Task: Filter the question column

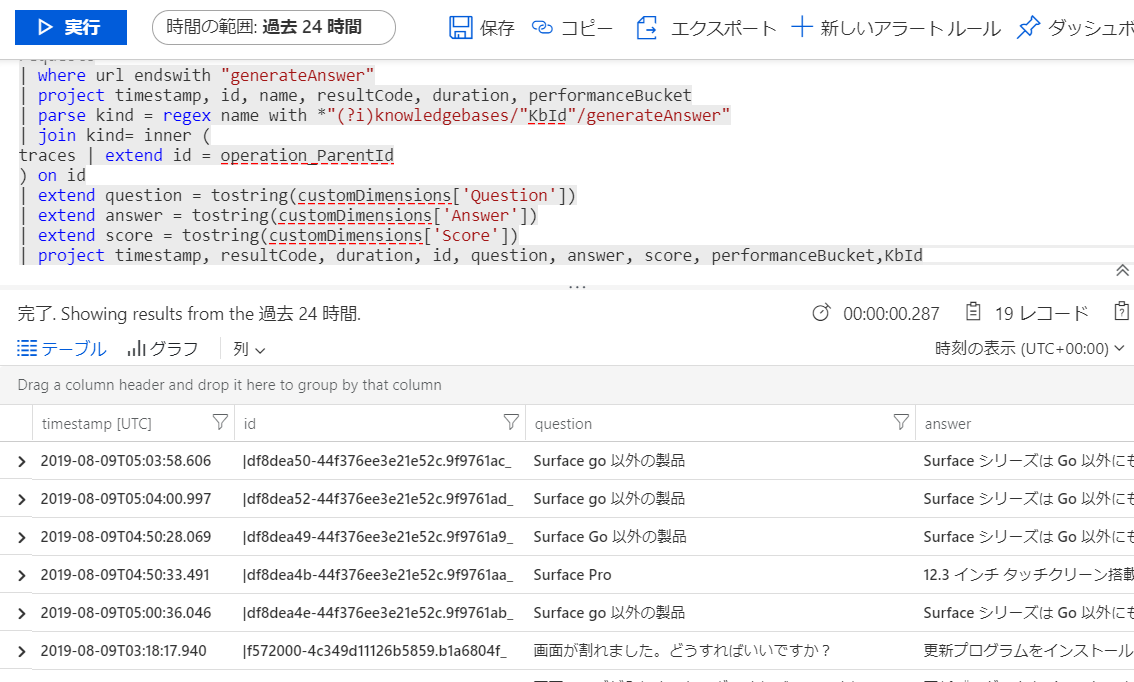Action: pos(900,422)
